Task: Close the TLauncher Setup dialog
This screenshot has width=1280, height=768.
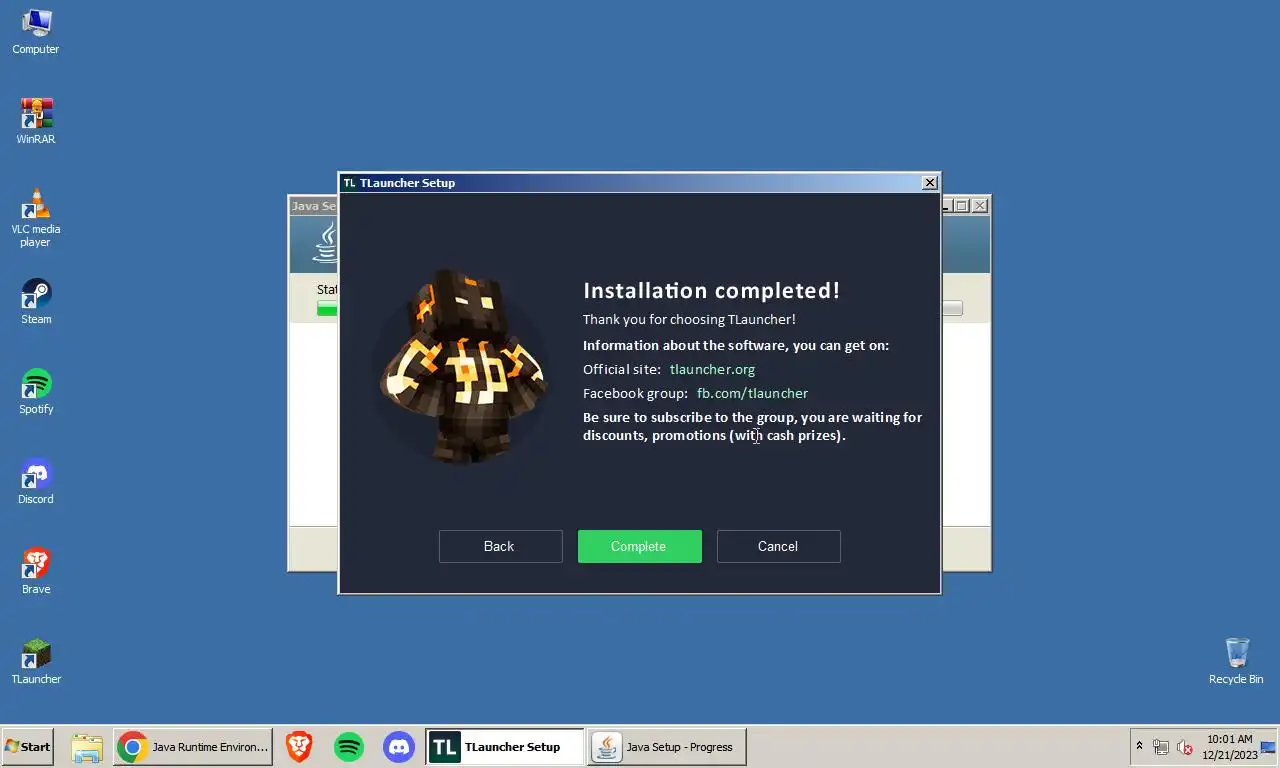Action: pos(930,182)
